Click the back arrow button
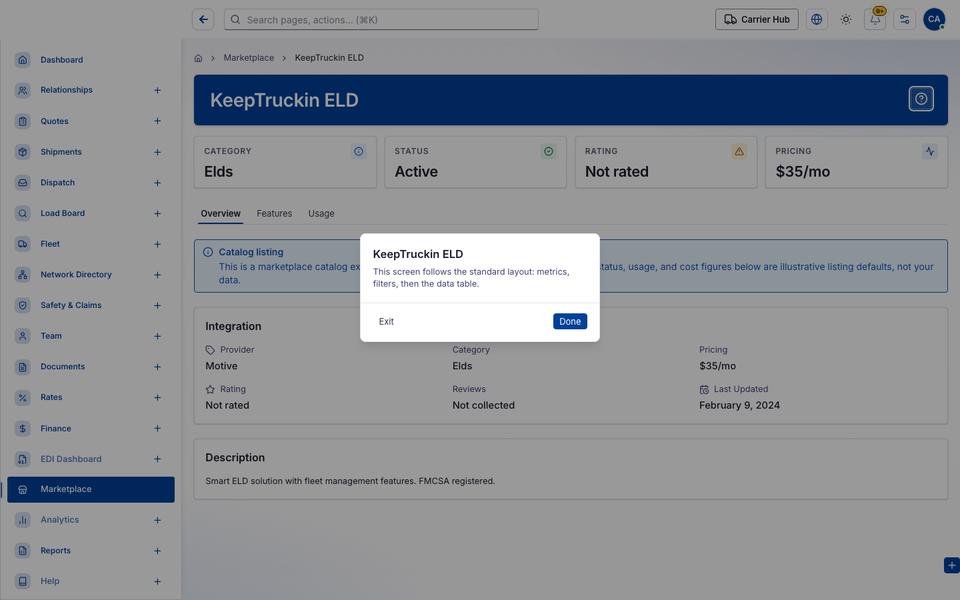Viewport: 960px width, 600px height. 203,20
